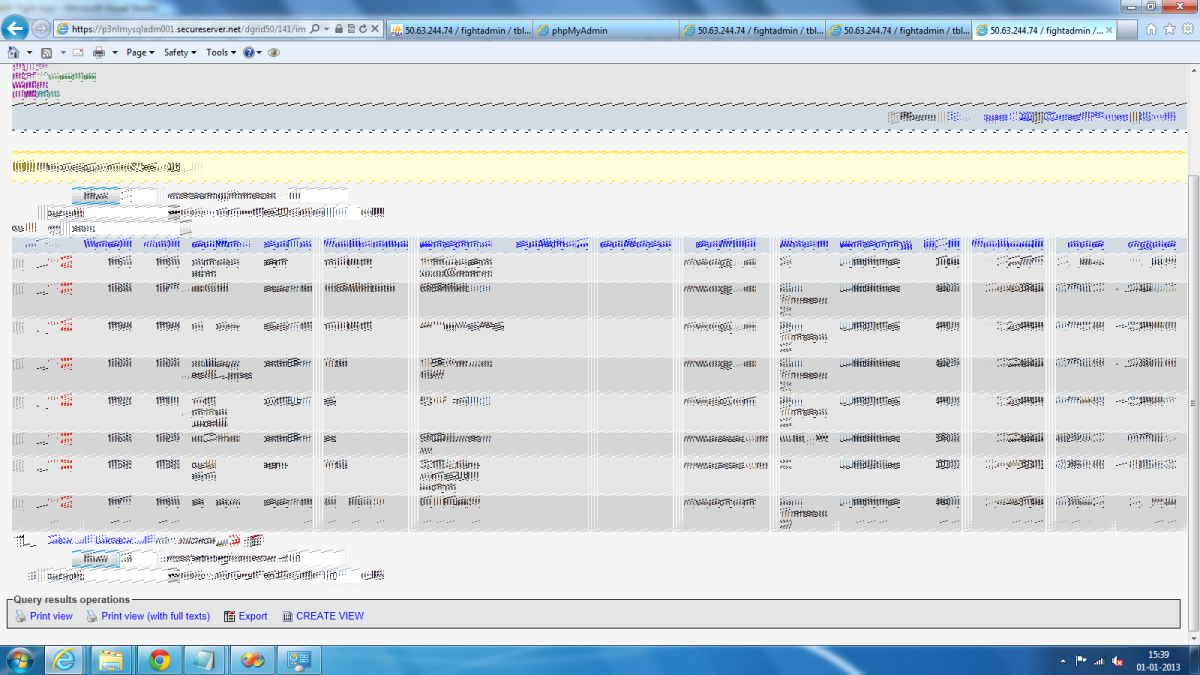This screenshot has width=1200, height=675.
Task: Click the RSS Feeds icon
Action: tap(46, 52)
